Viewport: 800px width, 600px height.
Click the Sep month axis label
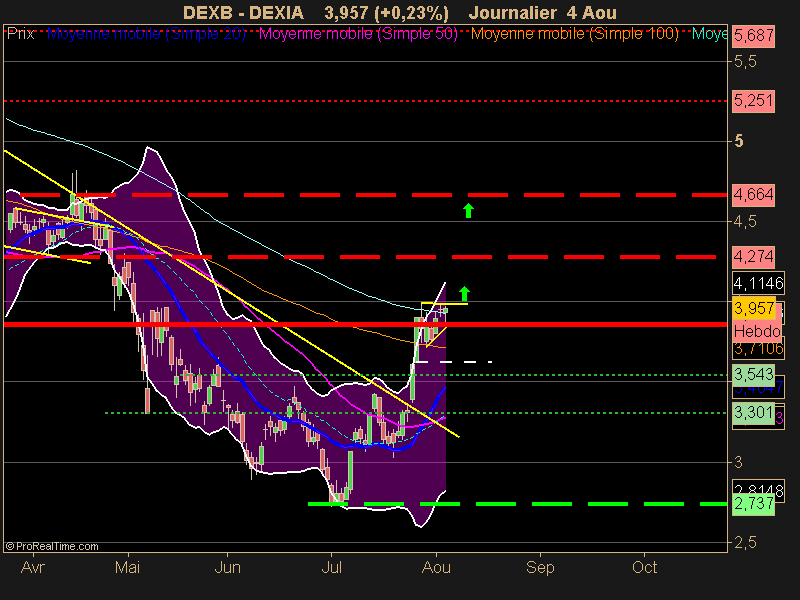click(x=540, y=567)
